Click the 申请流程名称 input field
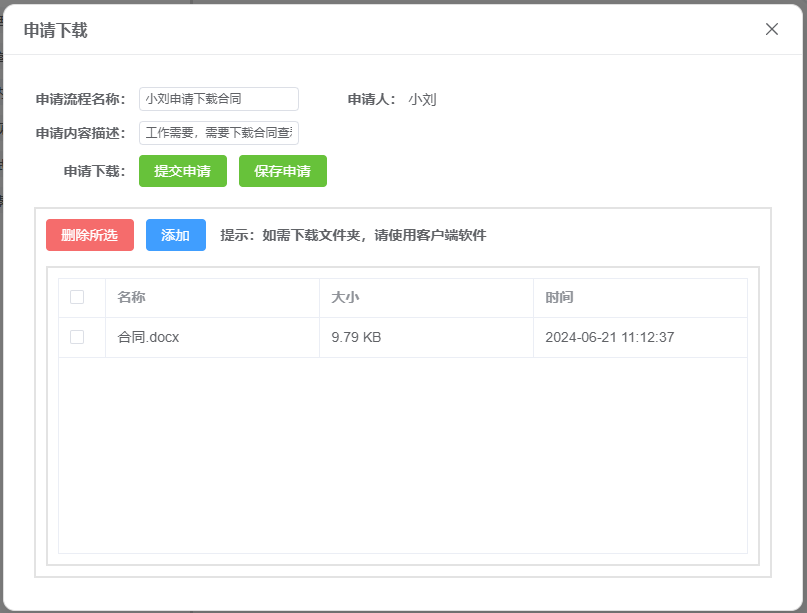 pos(218,99)
